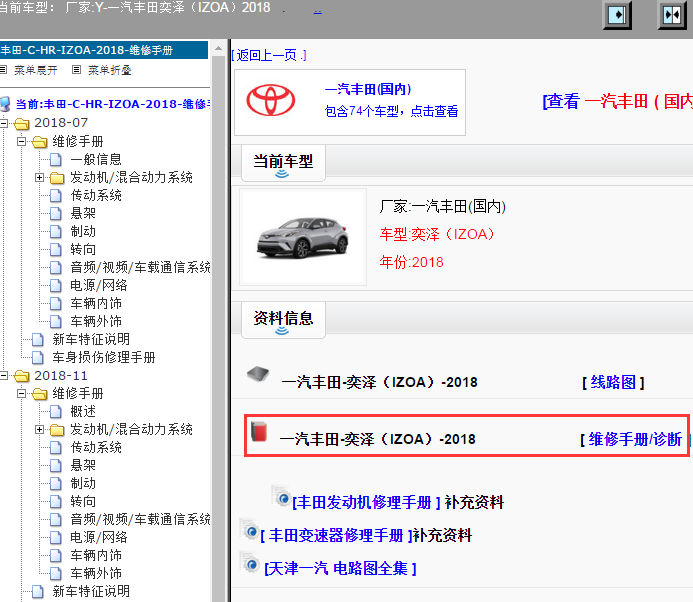The width and height of the screenshot is (693, 602).
Task: Click the 2018-07 folder icon
Action: coord(22,123)
